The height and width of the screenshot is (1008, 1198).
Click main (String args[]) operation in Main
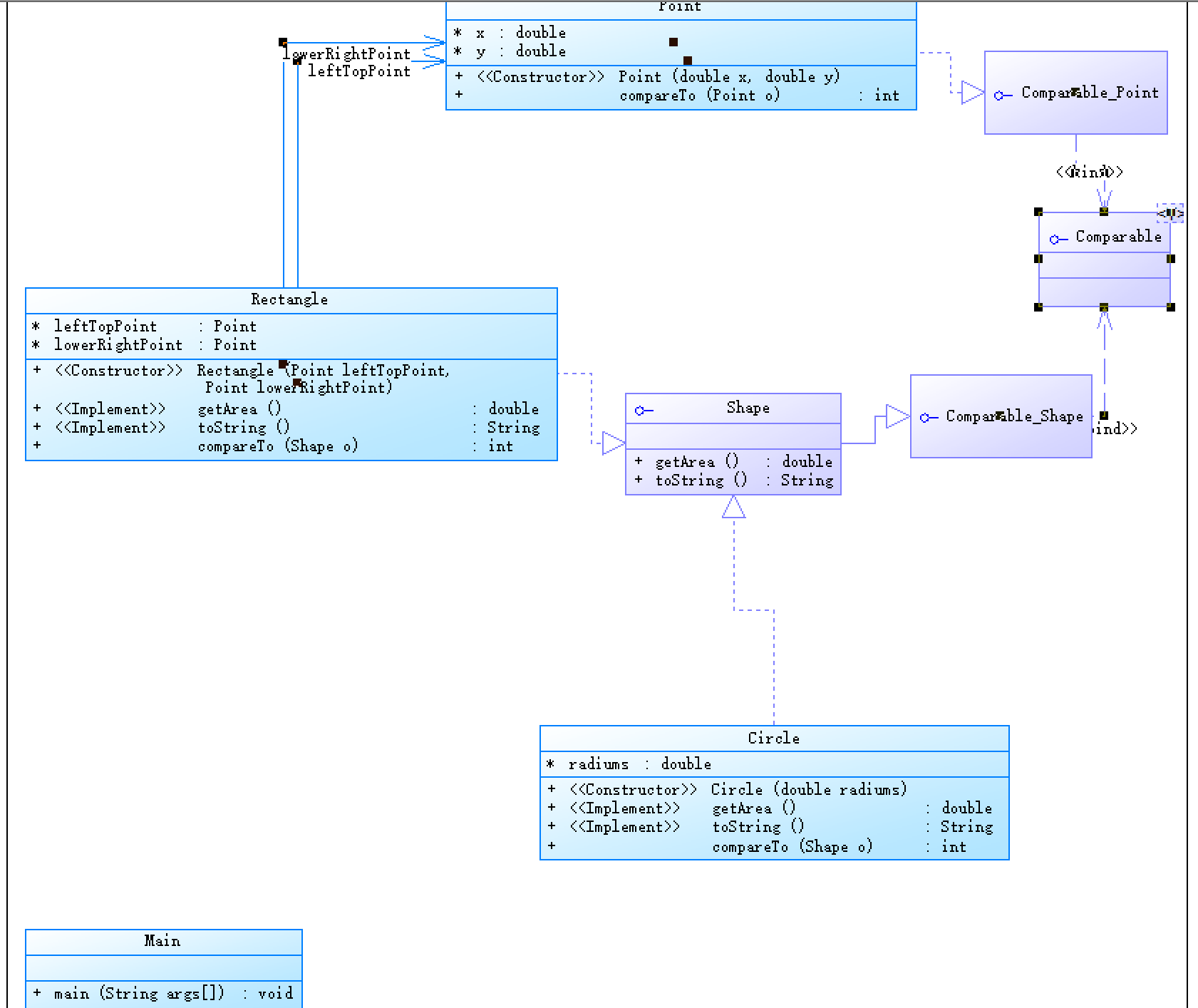[163, 994]
